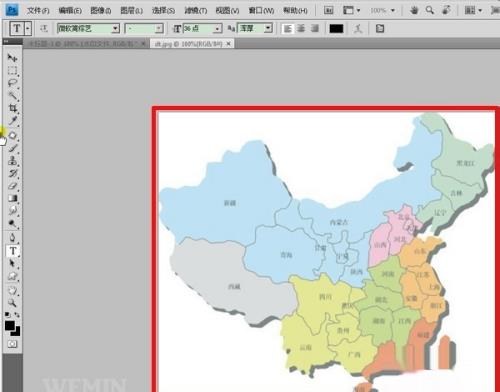Reset default foreground and background colors
Image resolution: width=500 pixels, height=392 pixels.
8,314
